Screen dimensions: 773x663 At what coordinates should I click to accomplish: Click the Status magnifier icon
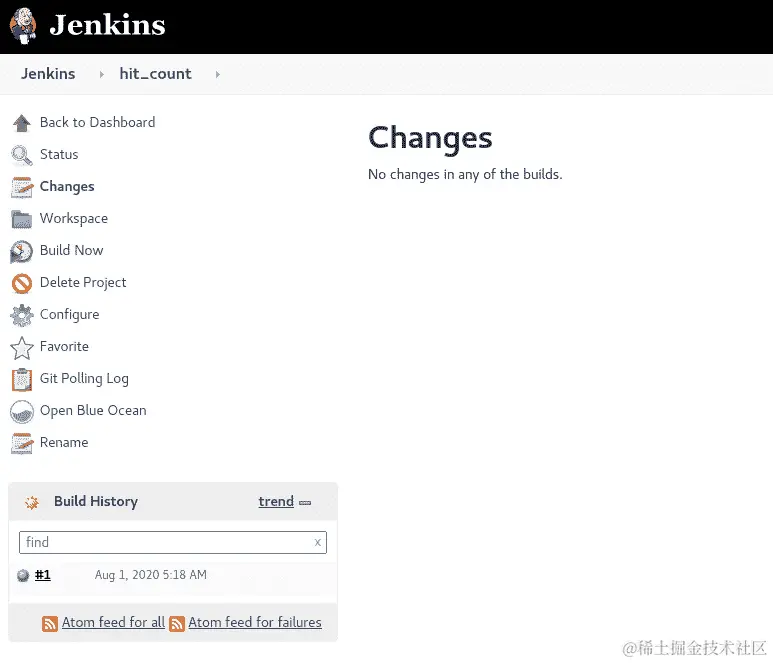pyautogui.click(x=22, y=155)
